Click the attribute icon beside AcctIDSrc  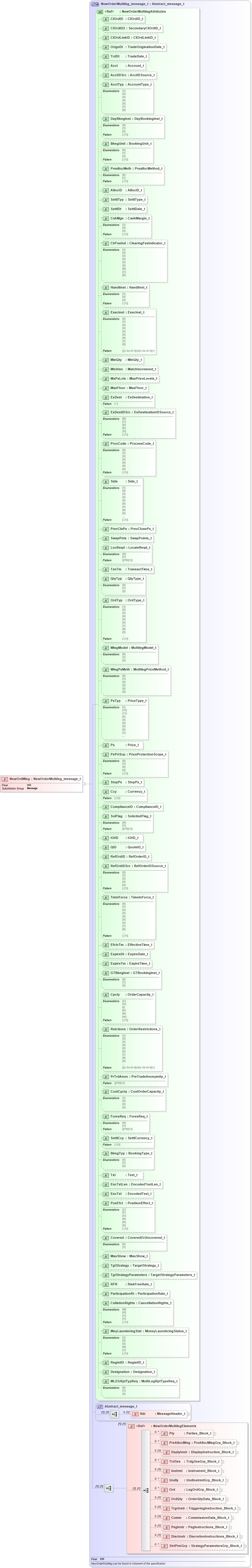pos(106,76)
